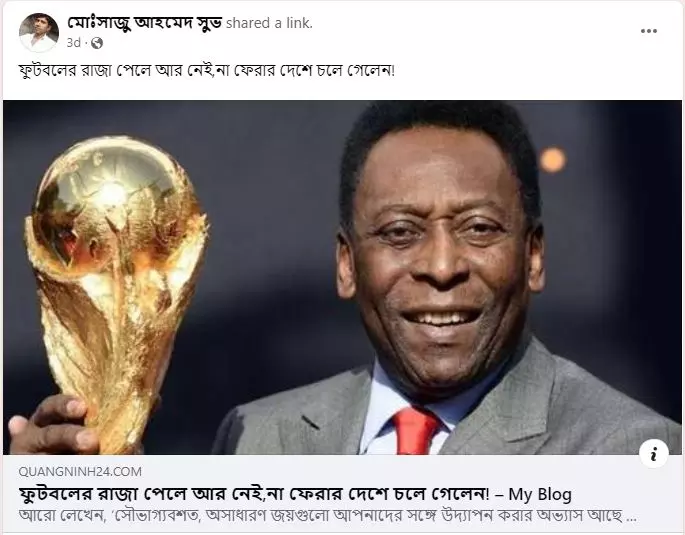Screen dimensions: 685x535
Task: Click the red tie in the preview photo
Action: point(415,430)
